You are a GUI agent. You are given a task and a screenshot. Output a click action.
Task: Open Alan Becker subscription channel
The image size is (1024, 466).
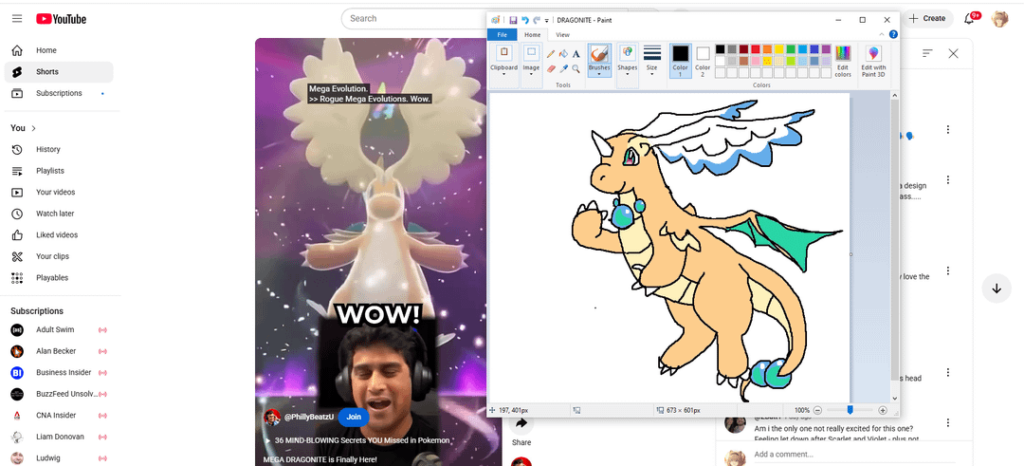click(x=59, y=351)
